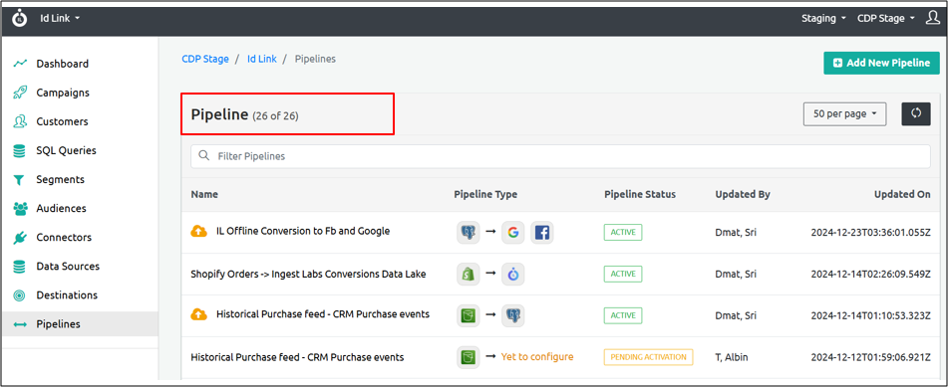Viewport: 948px width, 387px height.
Task: Click the Shopify source icon
Action: [x=468, y=274]
